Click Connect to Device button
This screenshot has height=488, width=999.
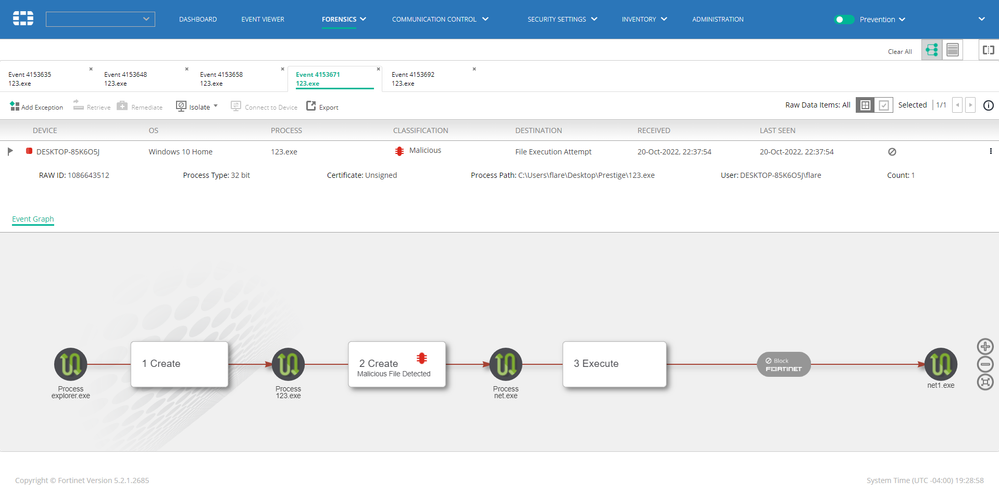264,106
